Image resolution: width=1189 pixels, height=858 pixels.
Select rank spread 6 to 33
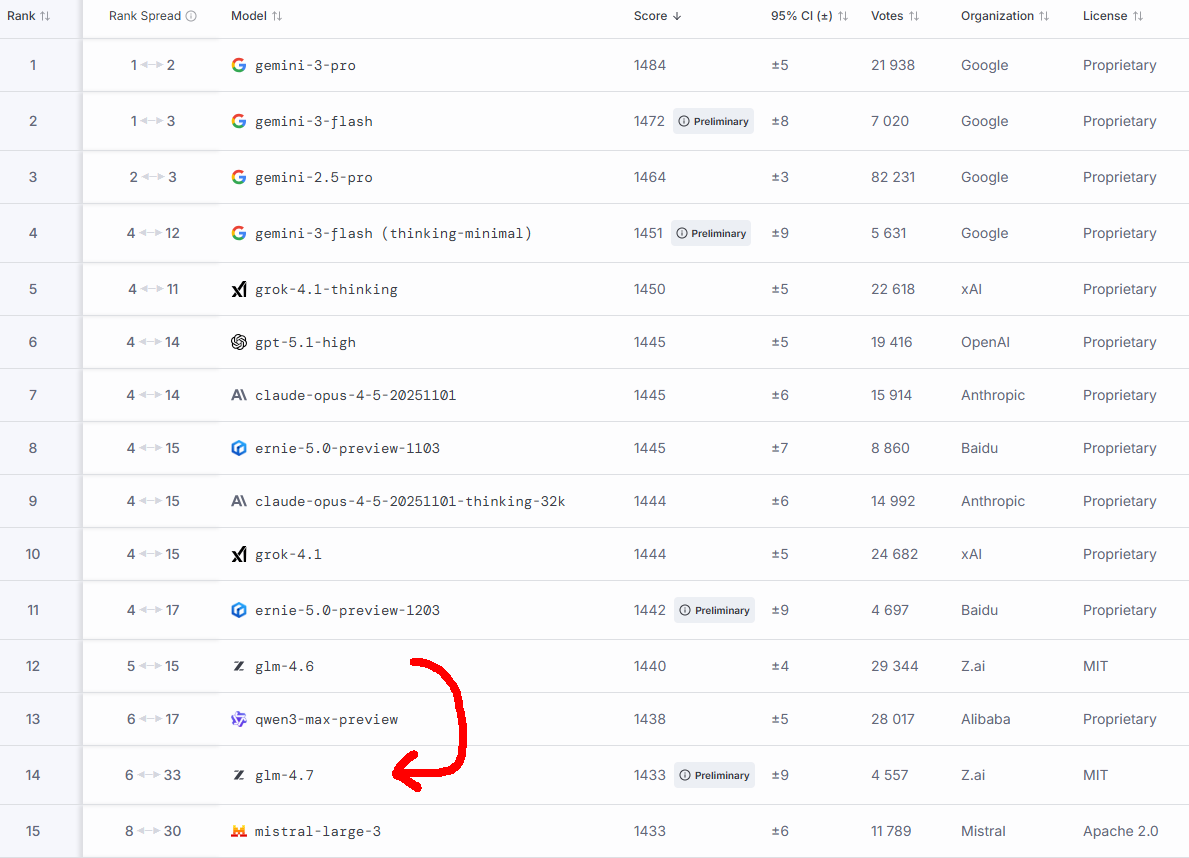[x=153, y=775]
